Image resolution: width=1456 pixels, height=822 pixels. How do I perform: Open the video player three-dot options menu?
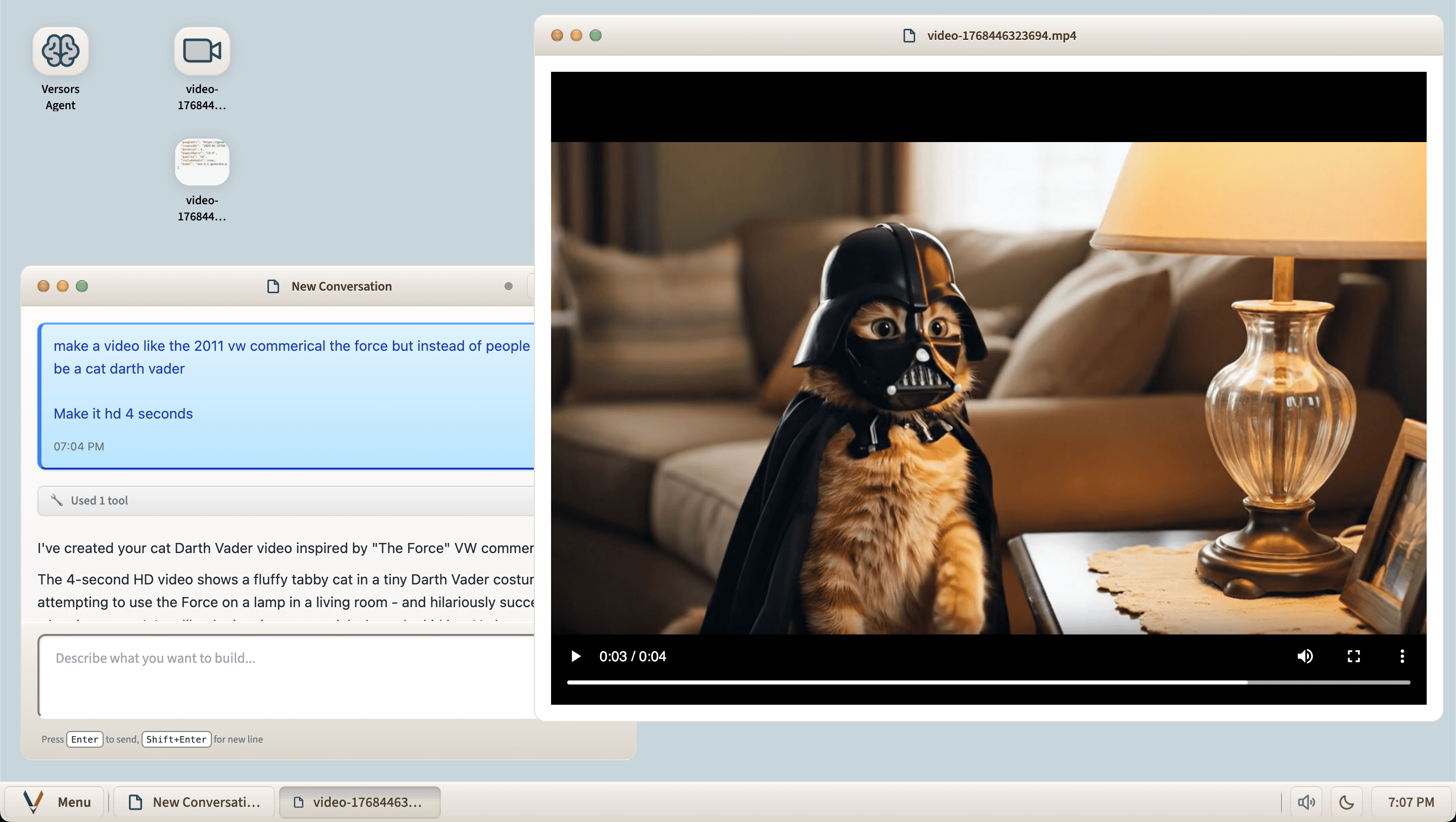pos(1402,656)
